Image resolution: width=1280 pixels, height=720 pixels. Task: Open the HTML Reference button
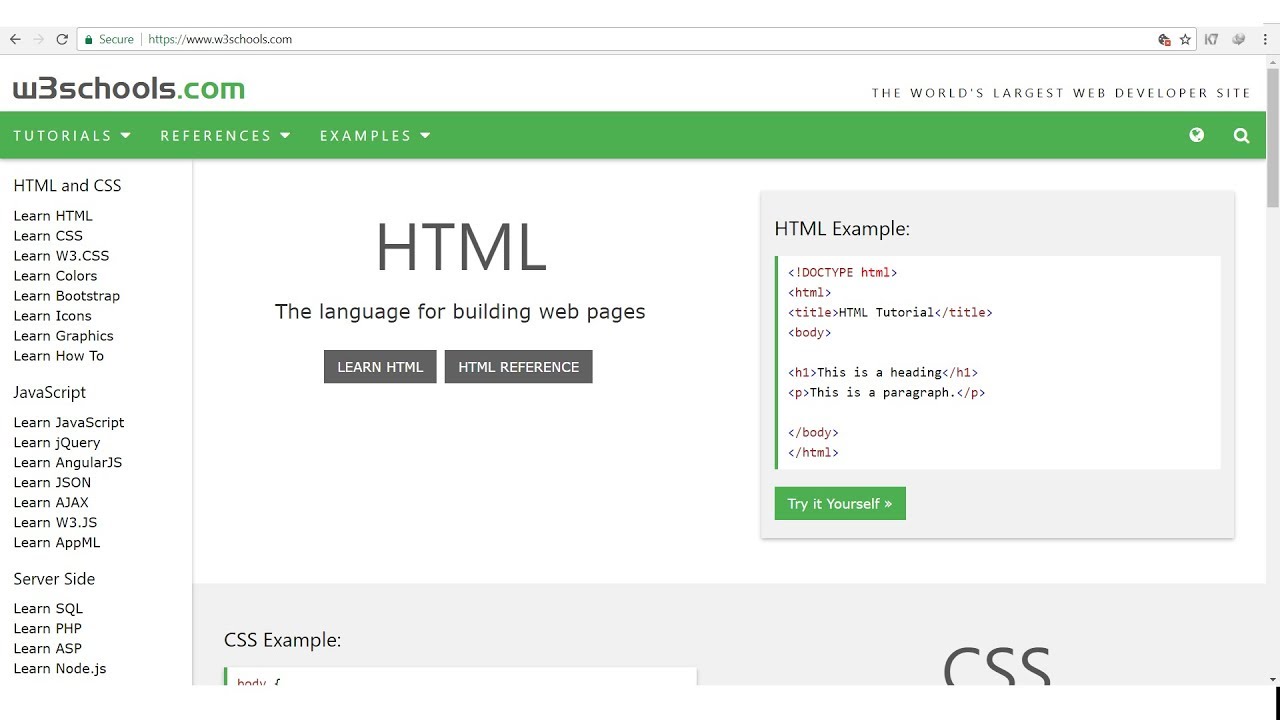519,367
